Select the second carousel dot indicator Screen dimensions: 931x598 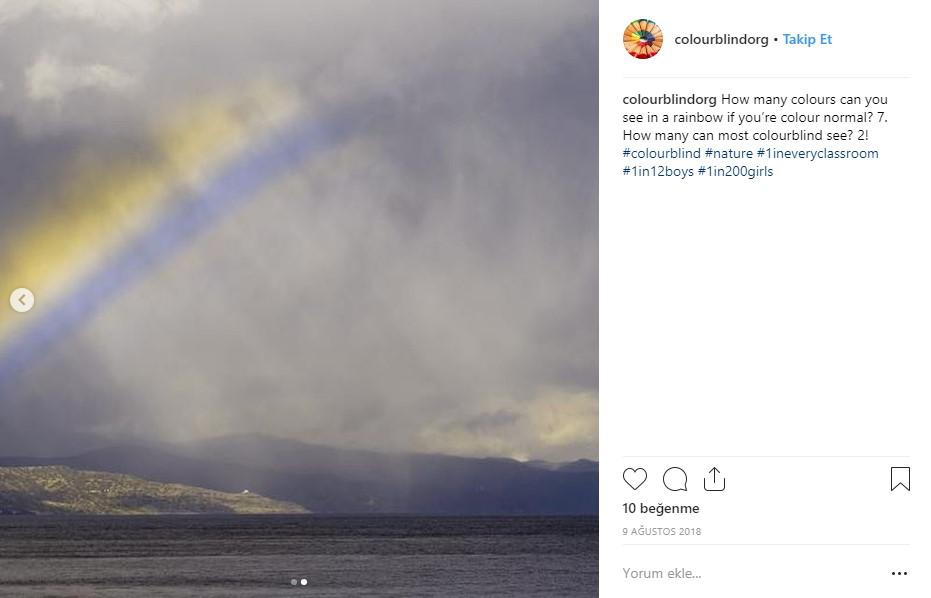click(304, 582)
